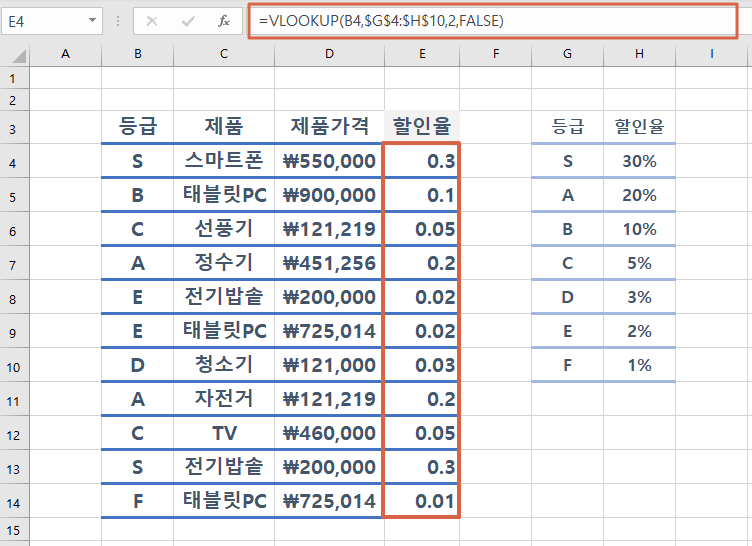The width and height of the screenshot is (752, 546).
Task: Select cell E5 showing 0.1
Action: (x=422, y=195)
